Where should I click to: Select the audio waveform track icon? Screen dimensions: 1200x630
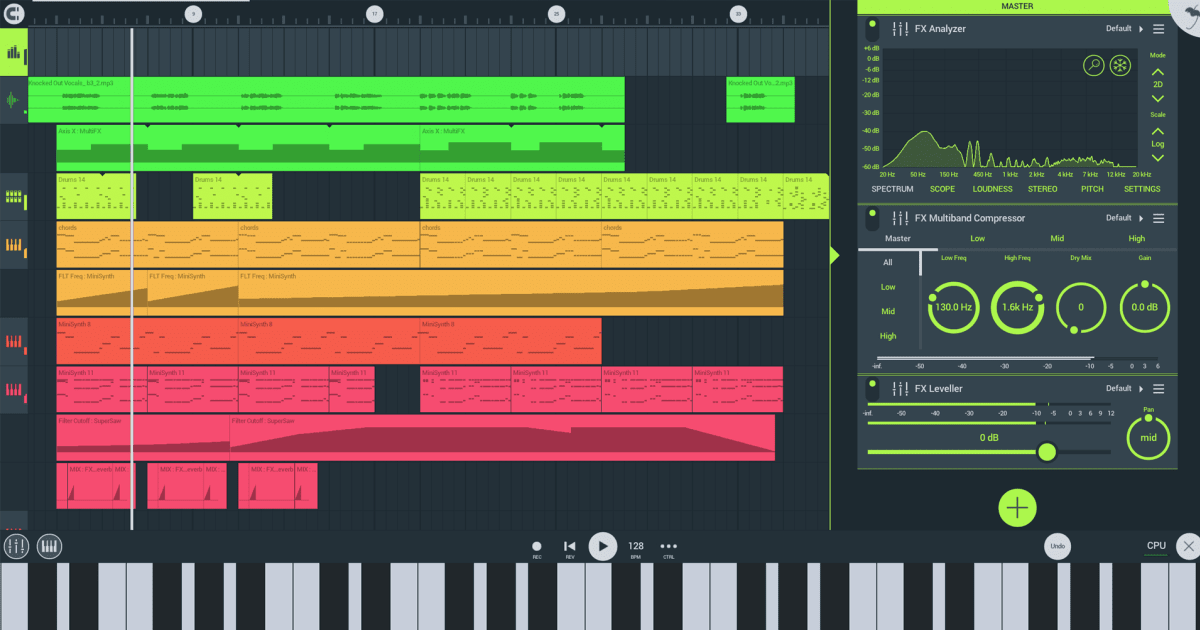[x=14, y=100]
